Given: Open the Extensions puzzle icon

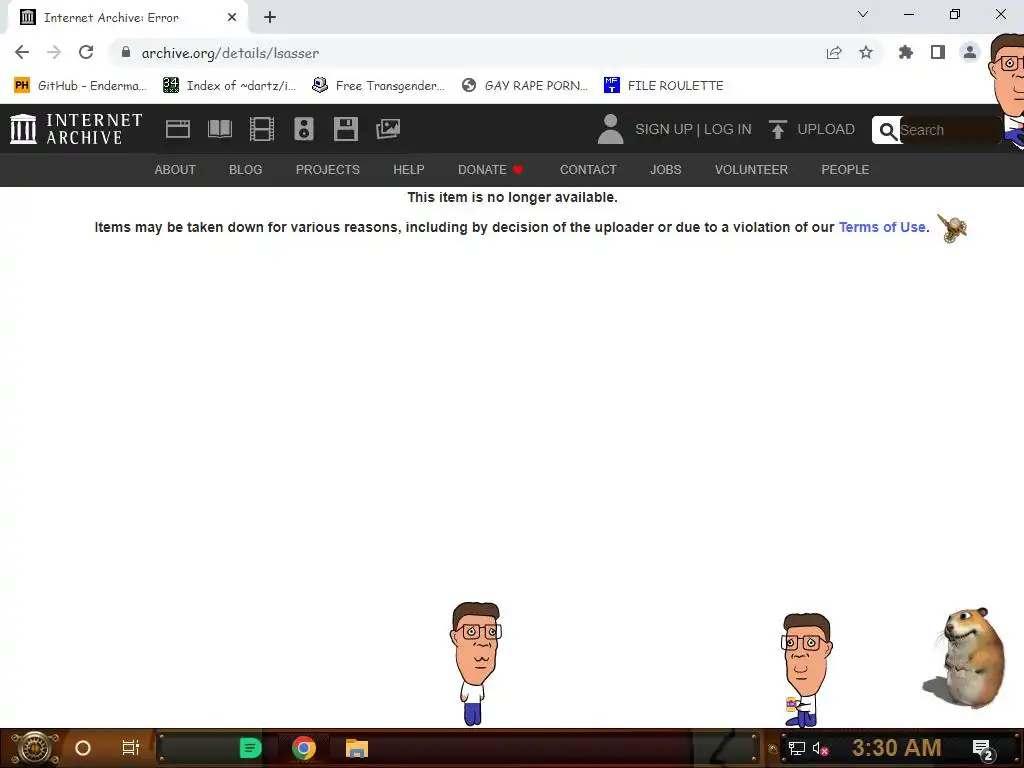Looking at the screenshot, I should click(x=906, y=52).
